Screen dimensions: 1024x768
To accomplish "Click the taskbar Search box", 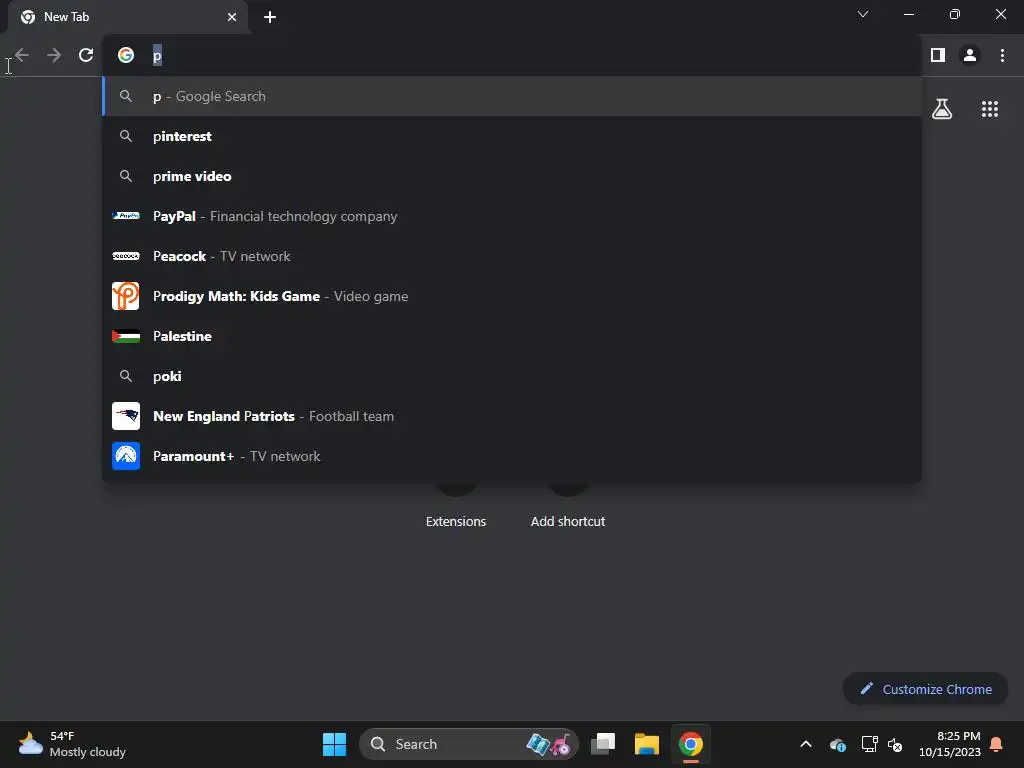I will coord(469,744).
